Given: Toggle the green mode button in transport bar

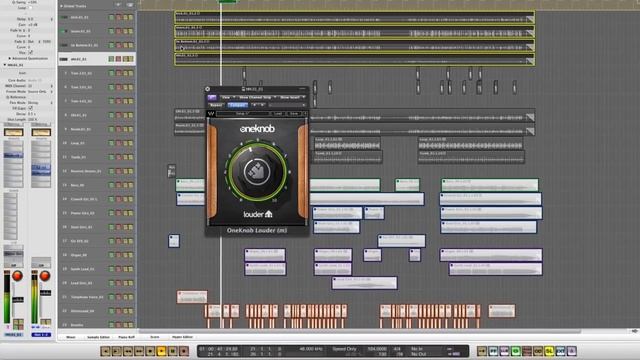Looking at the screenshot, I should (x=516, y=351).
